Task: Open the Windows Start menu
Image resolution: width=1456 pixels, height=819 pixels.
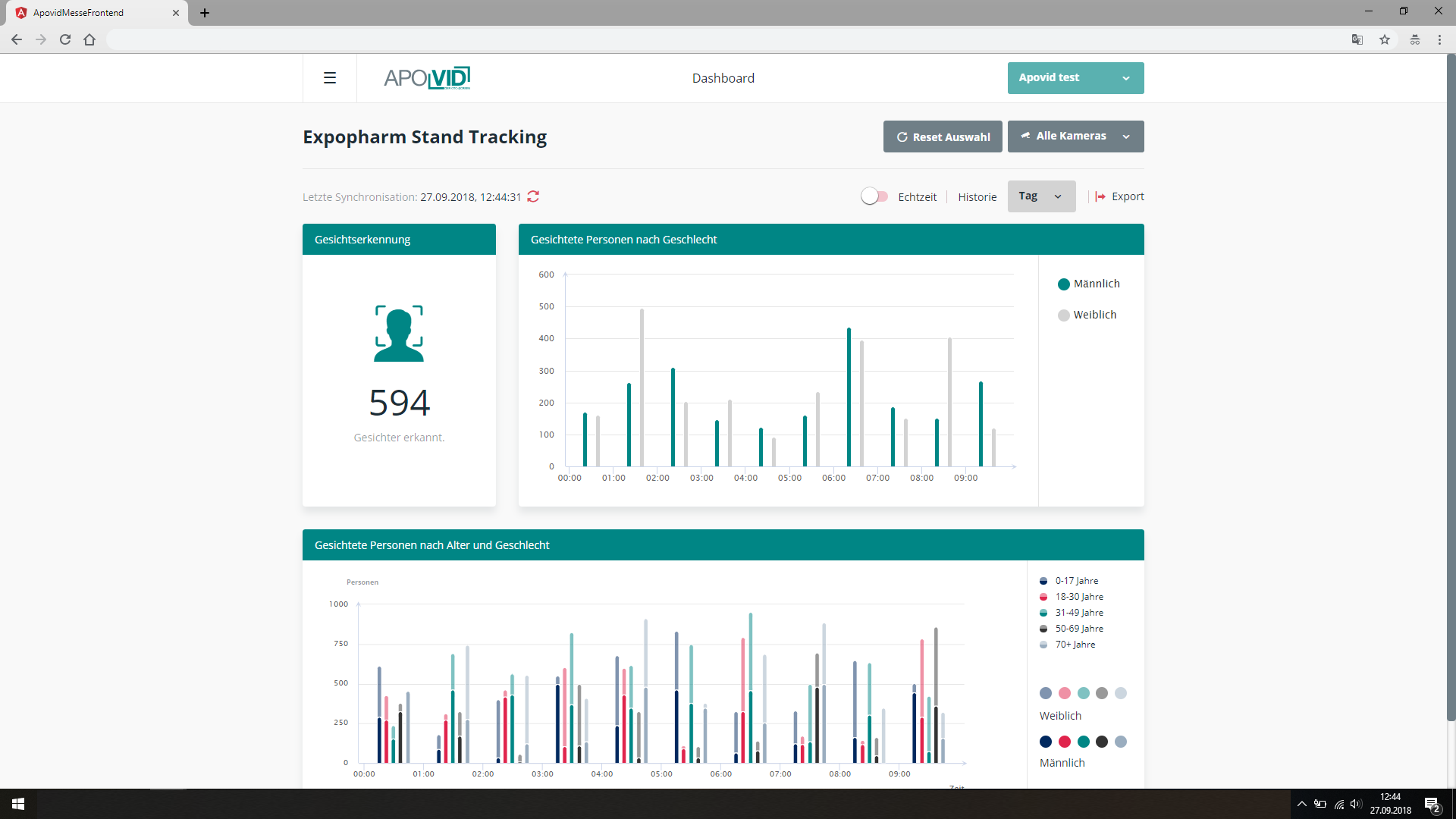Action: [18, 804]
